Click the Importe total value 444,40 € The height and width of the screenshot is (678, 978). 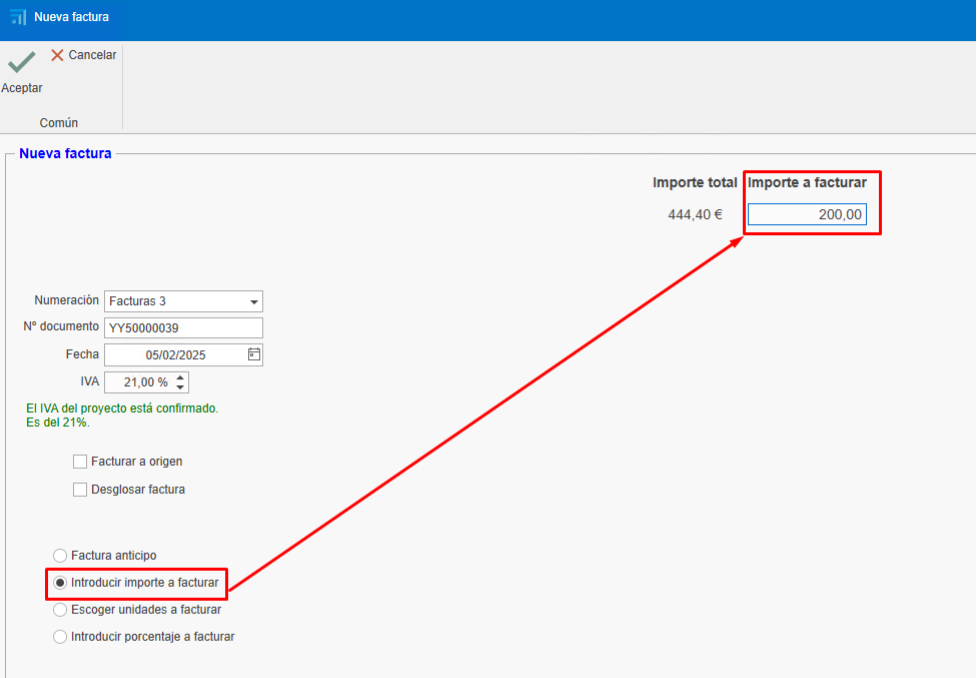click(x=694, y=214)
